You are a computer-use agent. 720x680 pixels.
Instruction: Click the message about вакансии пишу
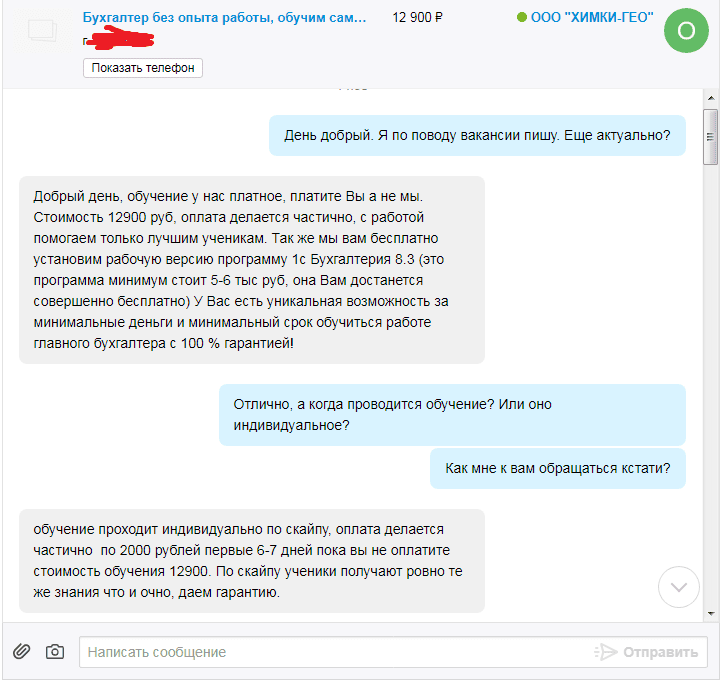coord(477,135)
